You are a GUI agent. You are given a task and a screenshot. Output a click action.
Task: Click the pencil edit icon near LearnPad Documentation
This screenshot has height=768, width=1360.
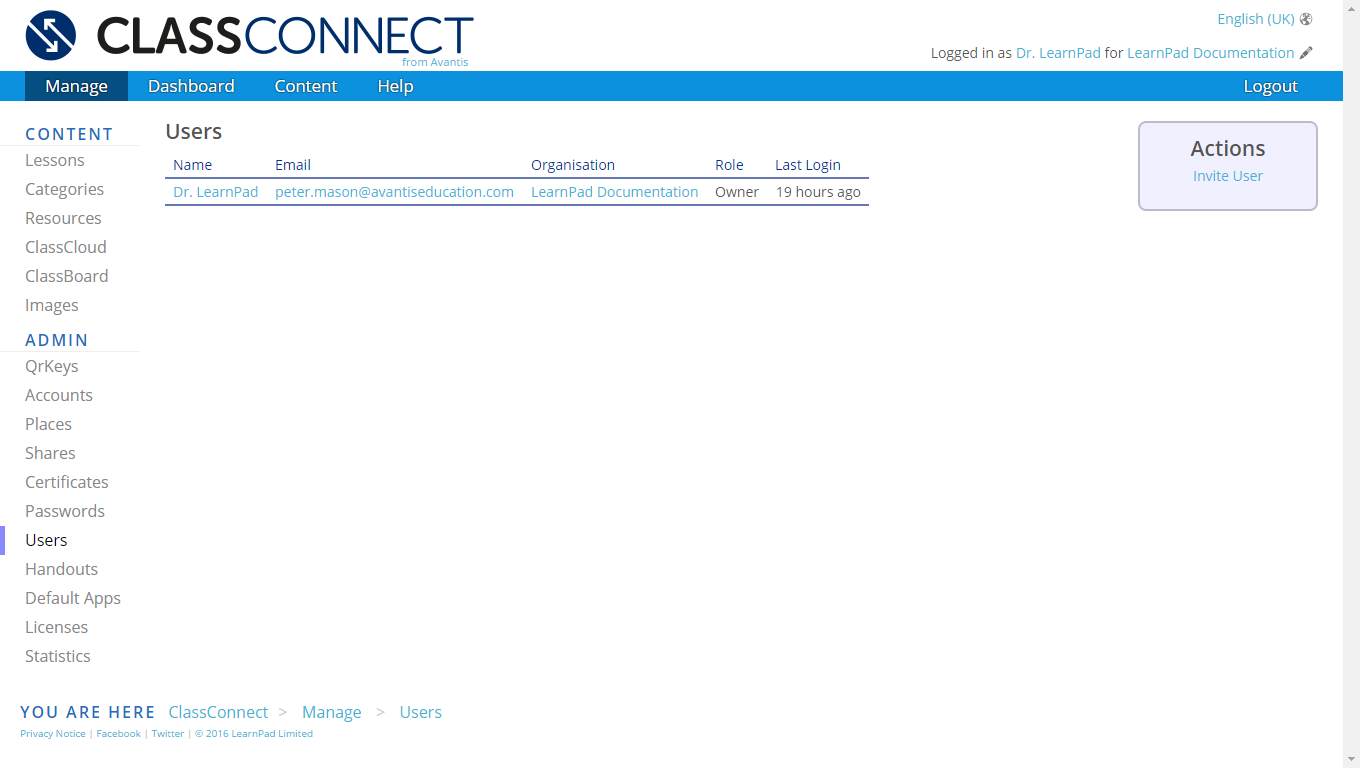(x=1306, y=53)
